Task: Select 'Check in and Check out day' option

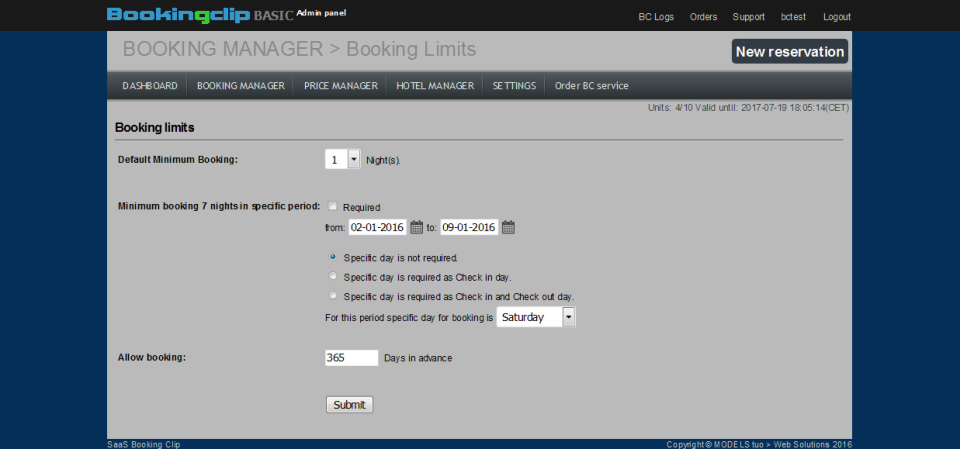Action: (333, 296)
